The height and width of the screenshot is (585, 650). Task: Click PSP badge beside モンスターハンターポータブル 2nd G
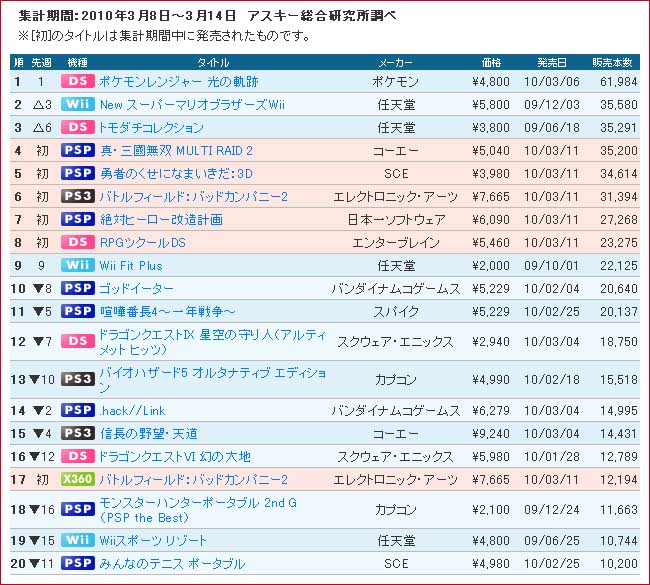click(x=78, y=510)
